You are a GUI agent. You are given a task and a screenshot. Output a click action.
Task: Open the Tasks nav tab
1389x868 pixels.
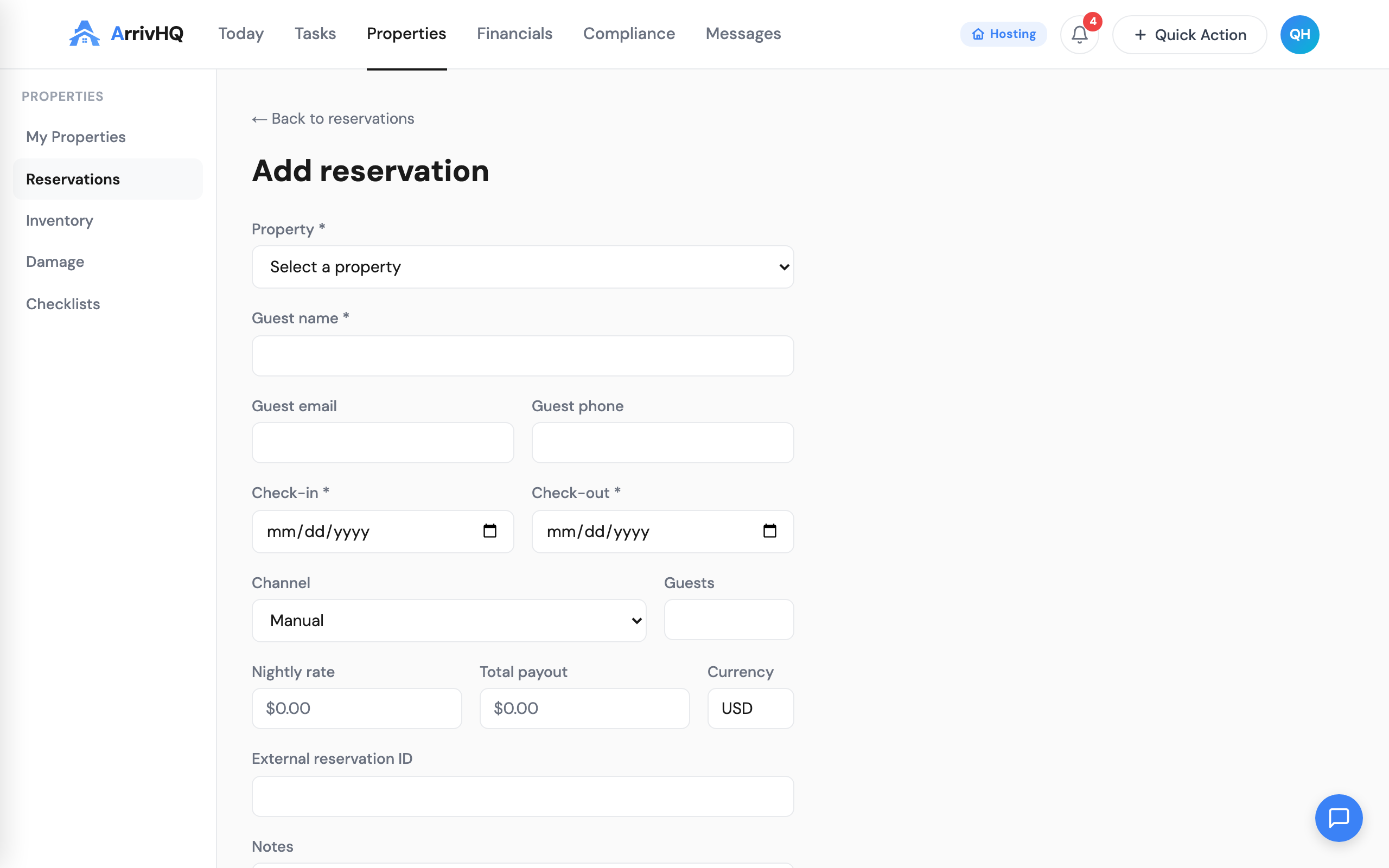pyautogui.click(x=315, y=34)
